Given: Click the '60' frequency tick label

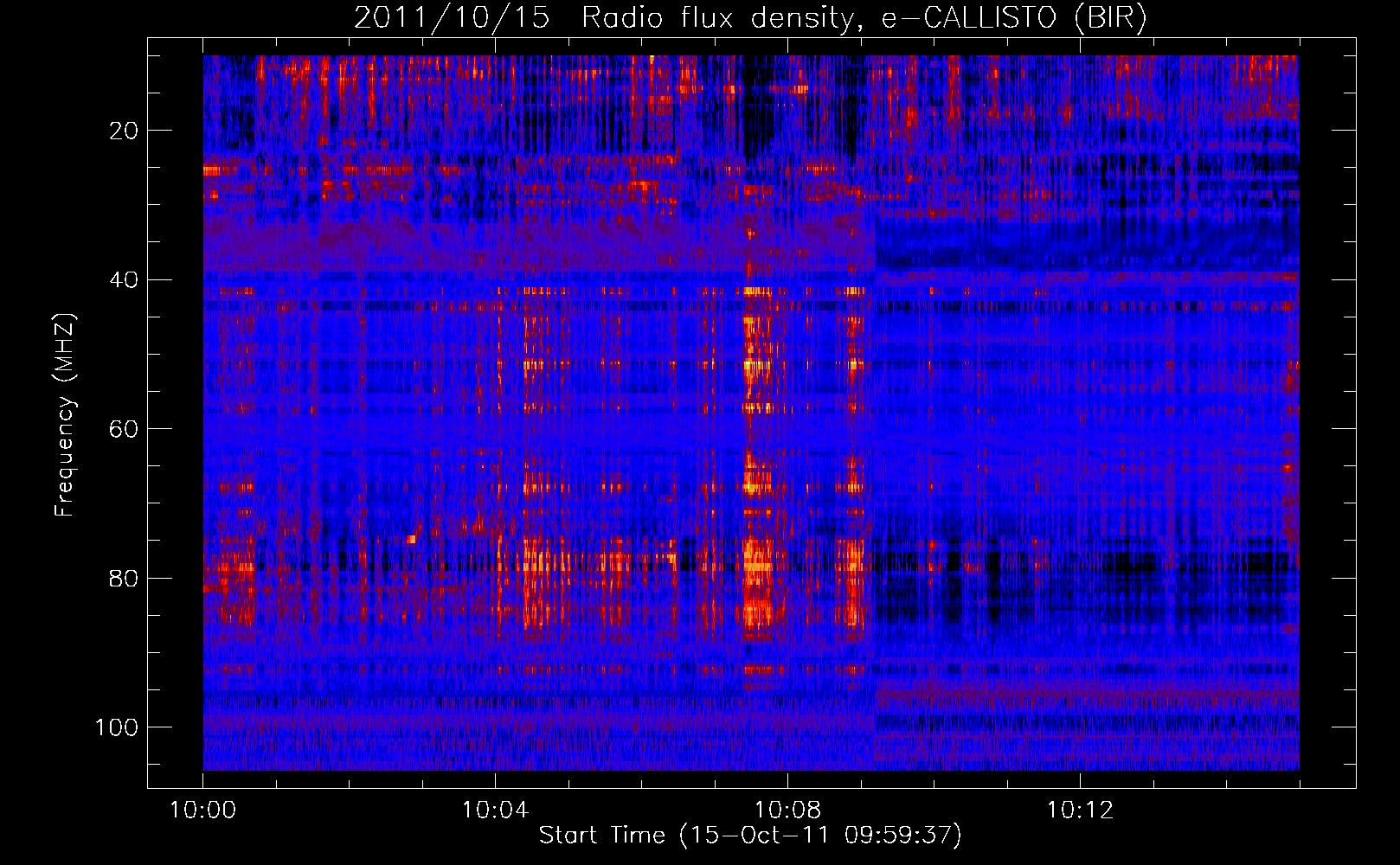Looking at the screenshot, I should pos(124,429).
